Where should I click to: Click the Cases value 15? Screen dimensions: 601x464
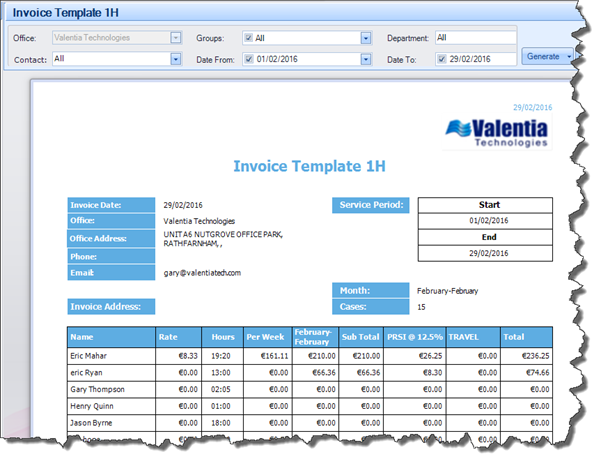(421, 307)
